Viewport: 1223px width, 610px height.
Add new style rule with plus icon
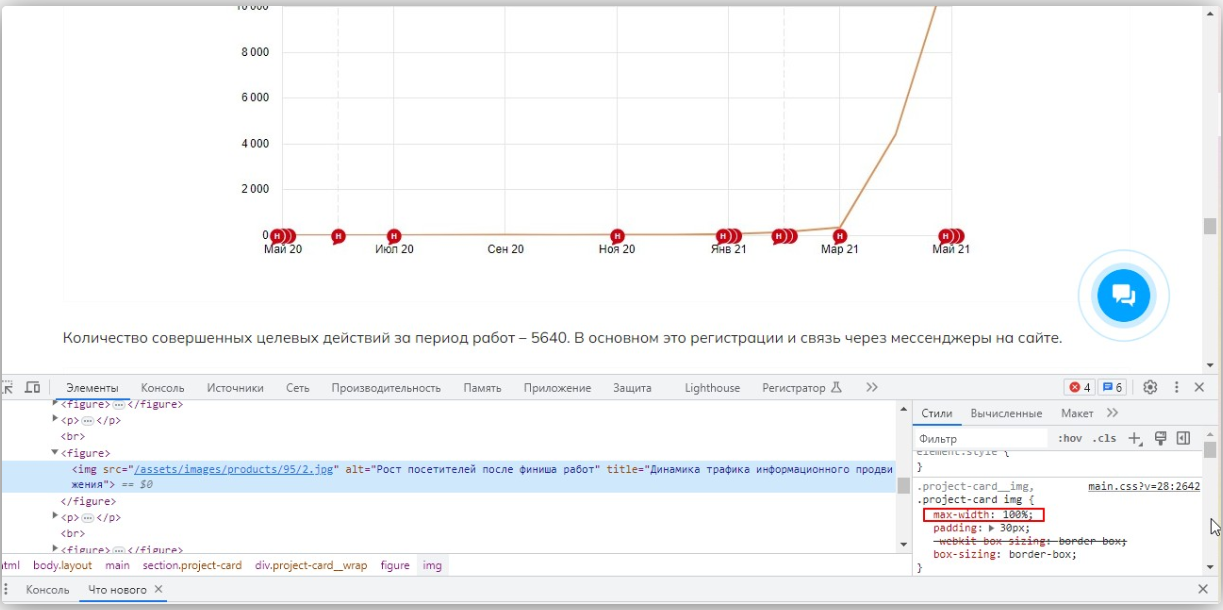(x=1135, y=438)
